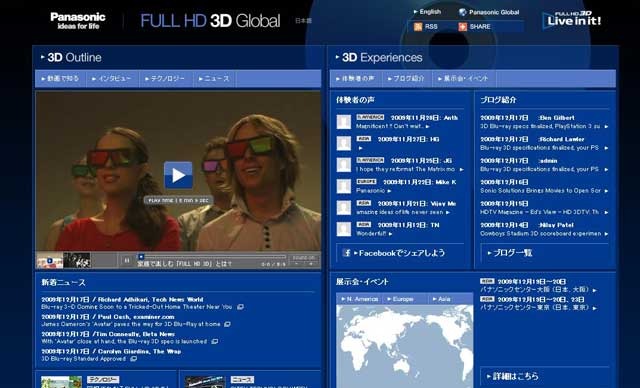Switch site language to English
640x388 pixels.
[x=427, y=12]
